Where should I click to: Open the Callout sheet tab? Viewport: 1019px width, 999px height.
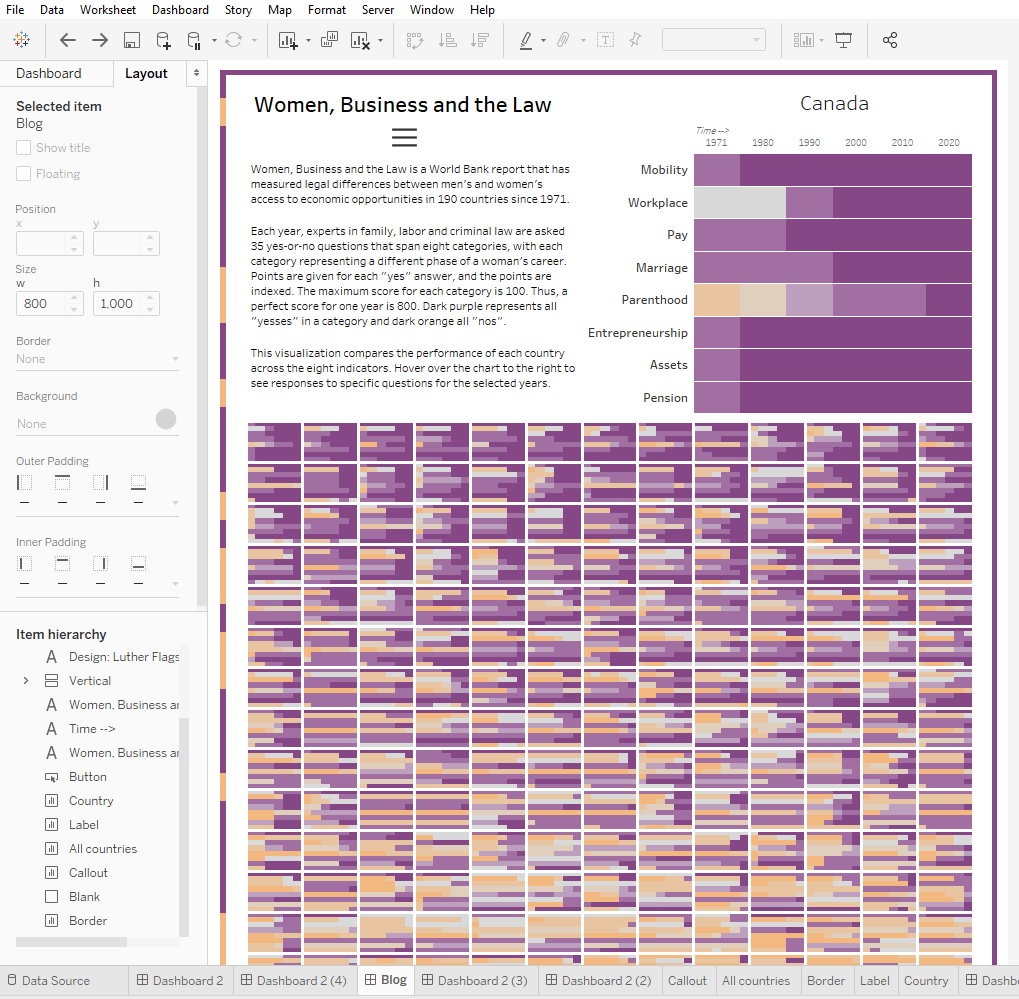[687, 981]
